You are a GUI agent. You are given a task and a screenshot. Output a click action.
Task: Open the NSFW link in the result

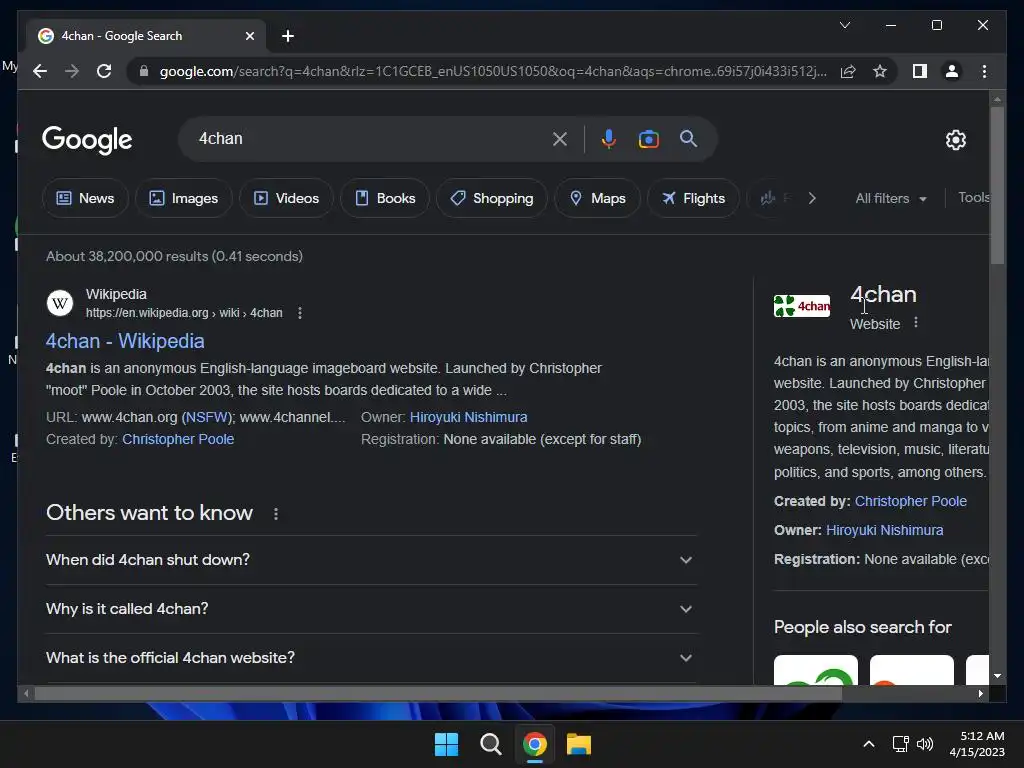(x=206, y=417)
